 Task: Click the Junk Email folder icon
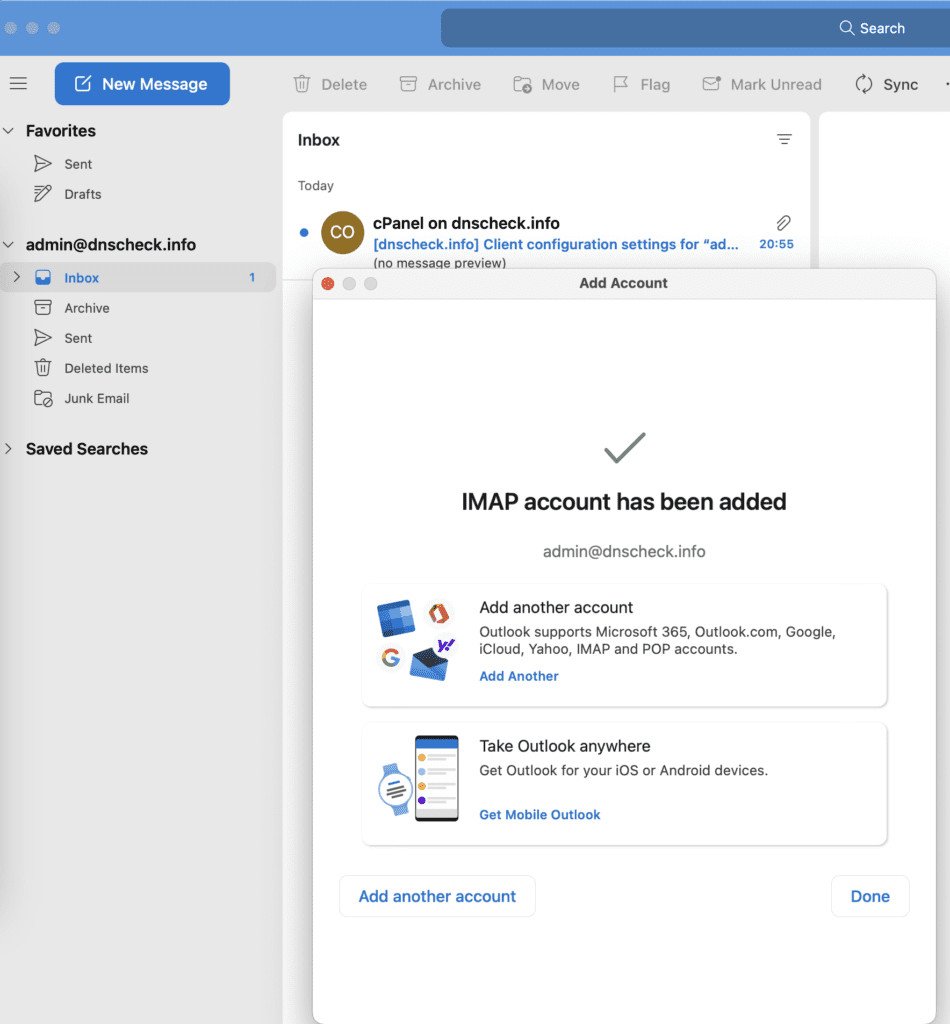point(43,398)
